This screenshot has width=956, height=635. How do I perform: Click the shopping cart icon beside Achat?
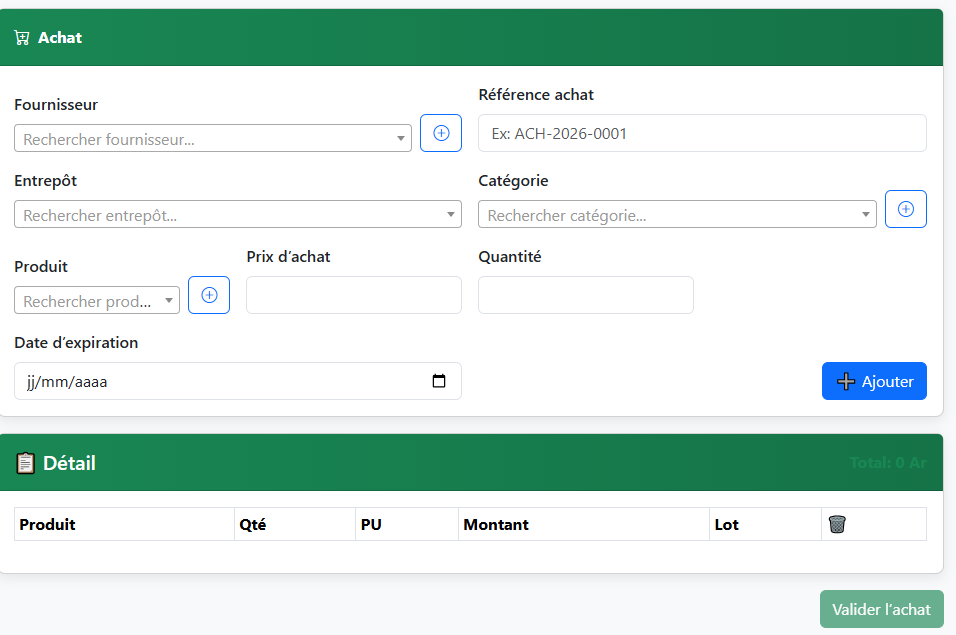[x=22, y=38]
